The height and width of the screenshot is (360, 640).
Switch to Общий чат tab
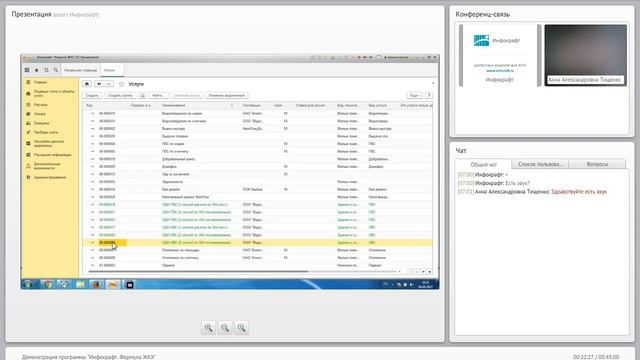484,164
